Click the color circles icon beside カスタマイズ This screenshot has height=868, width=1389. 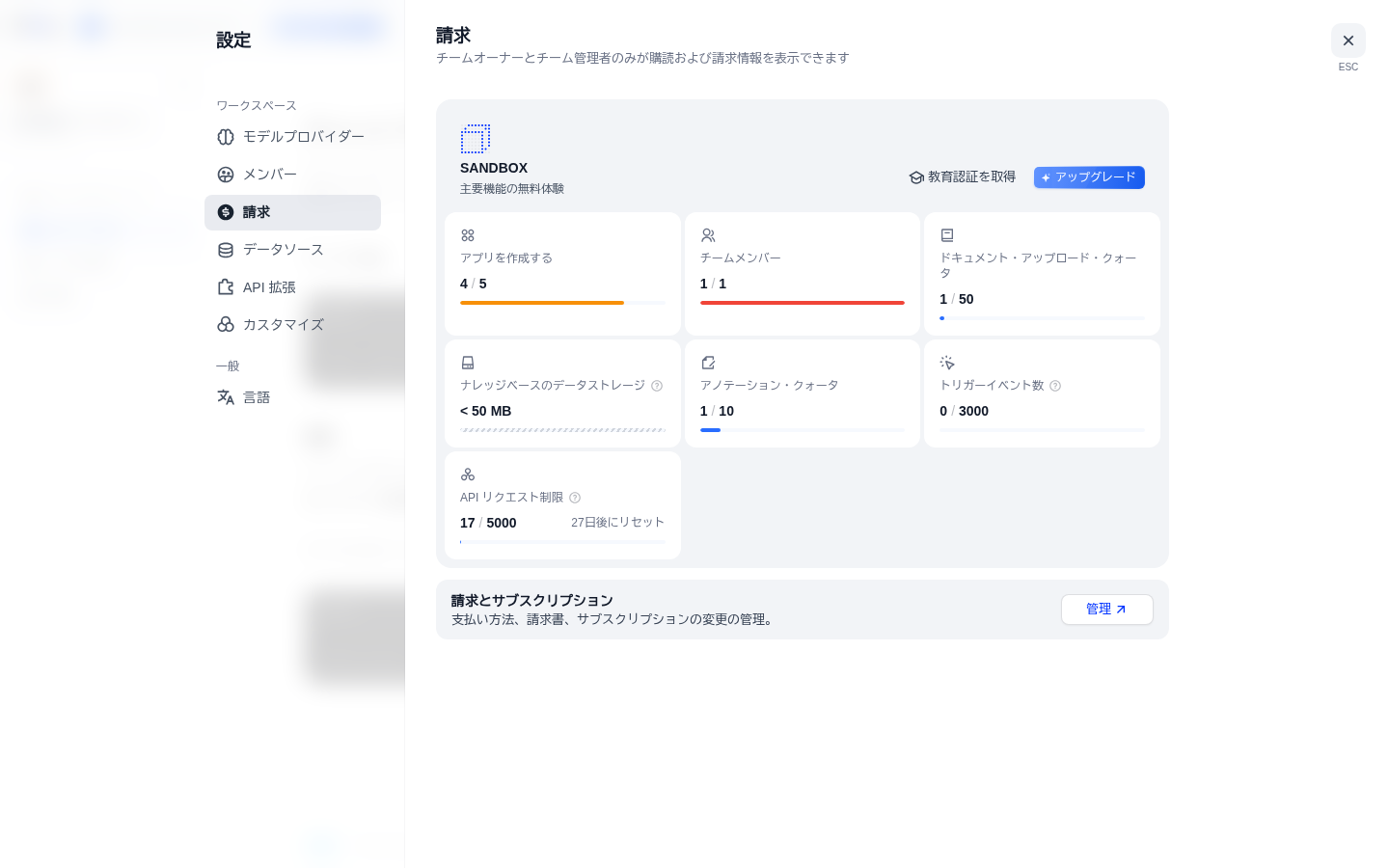click(x=226, y=325)
